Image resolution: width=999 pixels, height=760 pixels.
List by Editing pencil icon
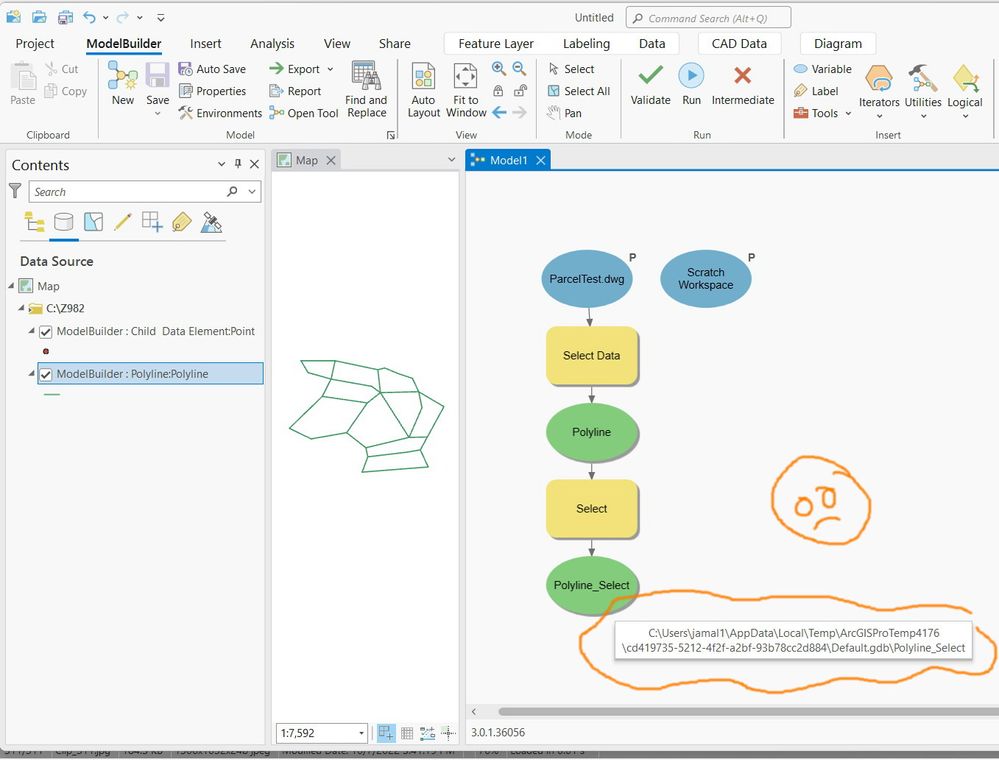click(x=122, y=222)
